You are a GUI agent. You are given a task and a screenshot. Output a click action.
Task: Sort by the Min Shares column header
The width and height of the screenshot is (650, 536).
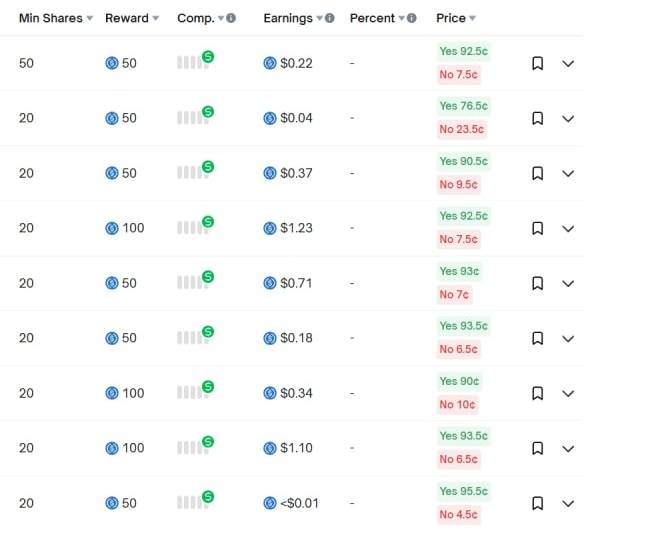(55, 18)
